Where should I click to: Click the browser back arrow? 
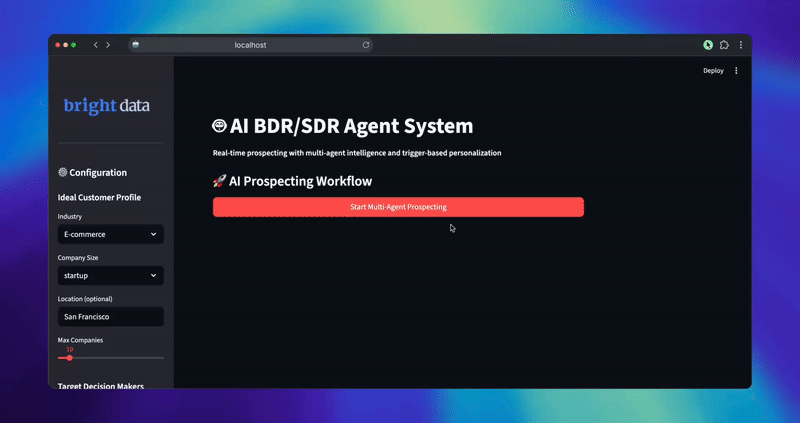(x=95, y=45)
